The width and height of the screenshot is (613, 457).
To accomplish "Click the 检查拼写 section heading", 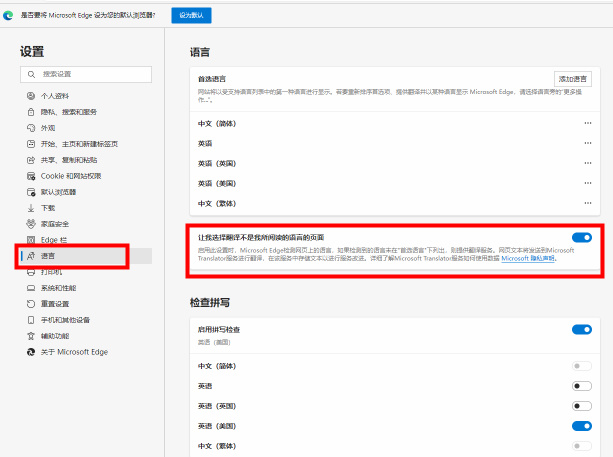I will point(210,303).
